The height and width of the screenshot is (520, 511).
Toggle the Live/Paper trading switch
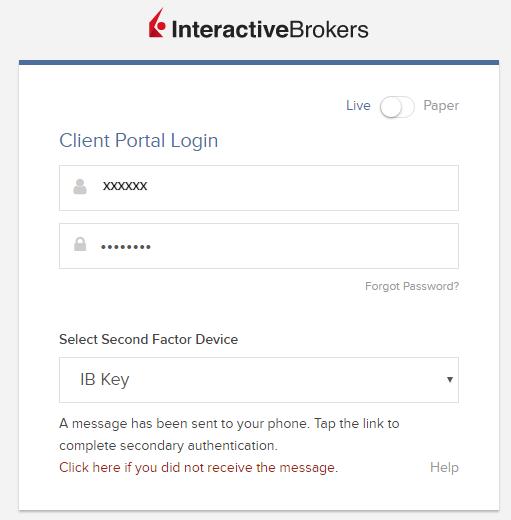tap(397, 107)
